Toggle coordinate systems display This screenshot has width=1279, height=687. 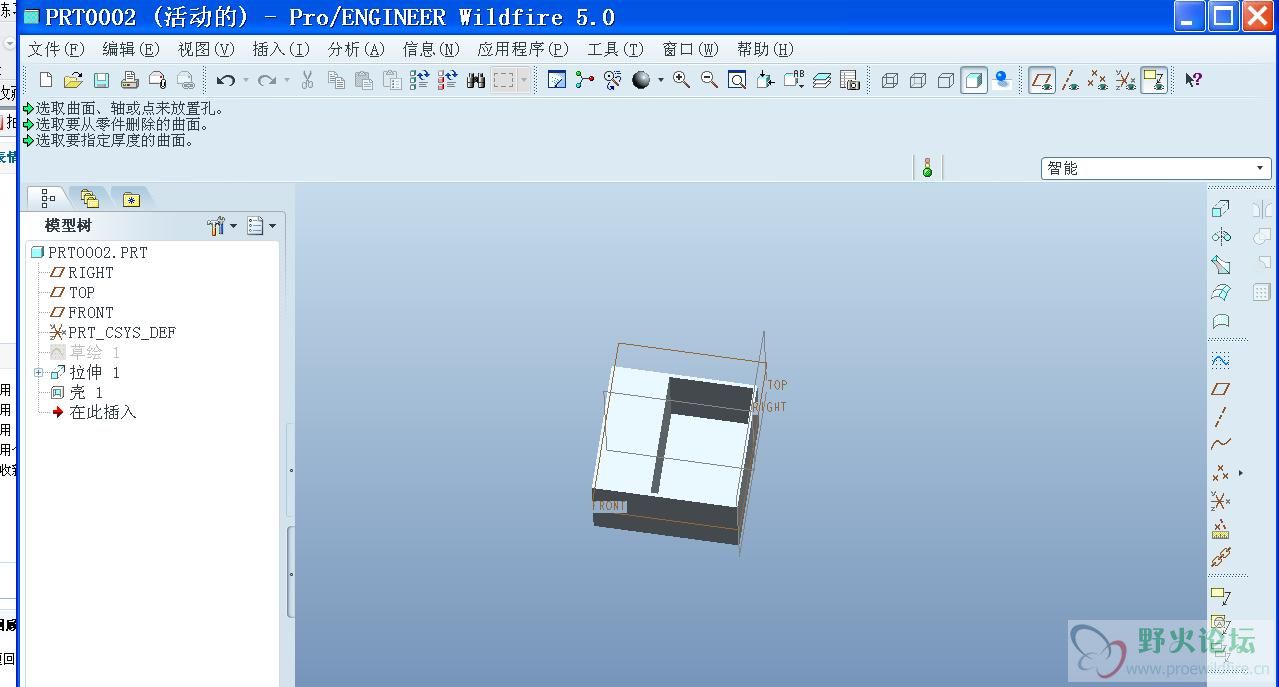pyautogui.click(x=1126, y=80)
